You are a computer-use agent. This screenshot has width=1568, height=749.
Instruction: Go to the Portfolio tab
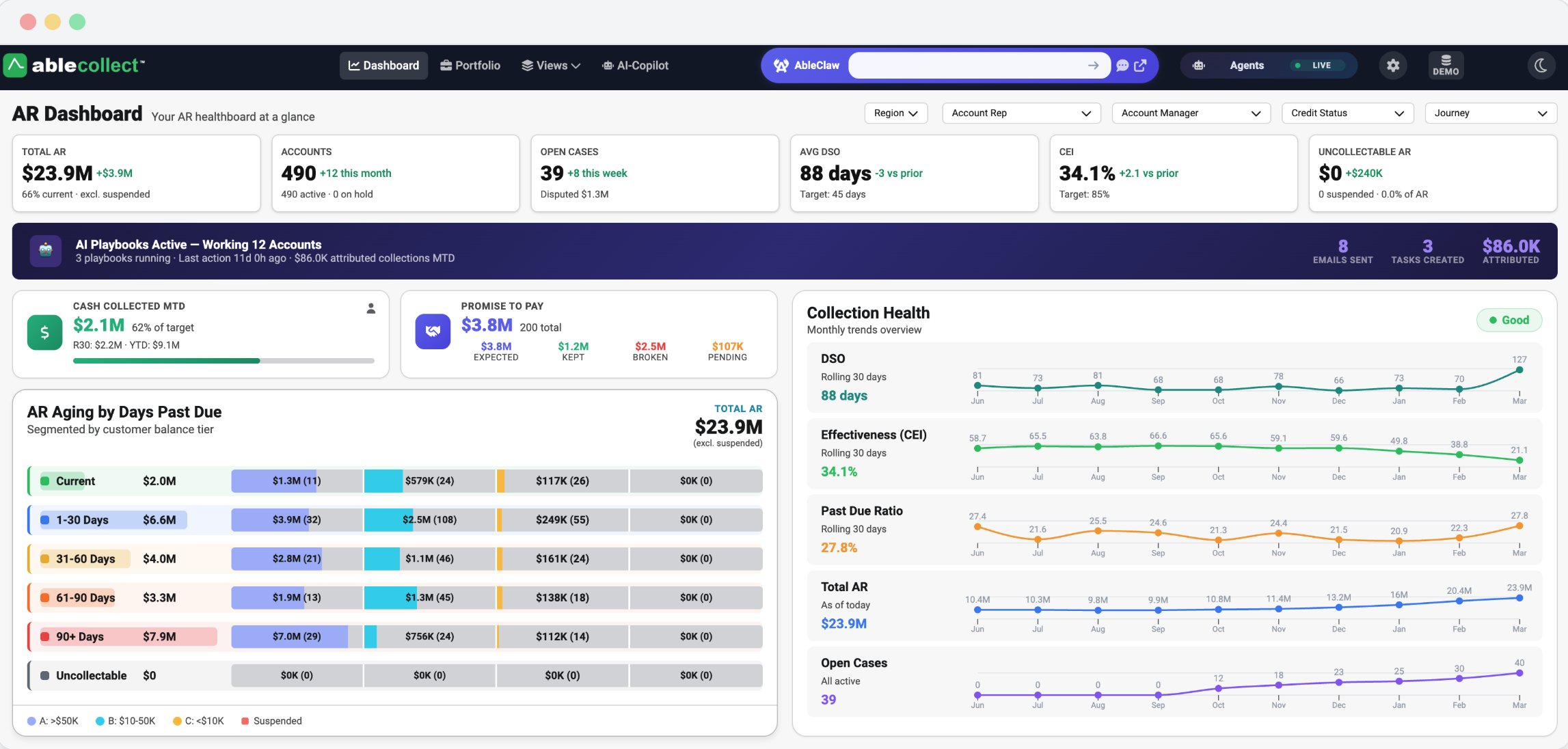click(470, 66)
